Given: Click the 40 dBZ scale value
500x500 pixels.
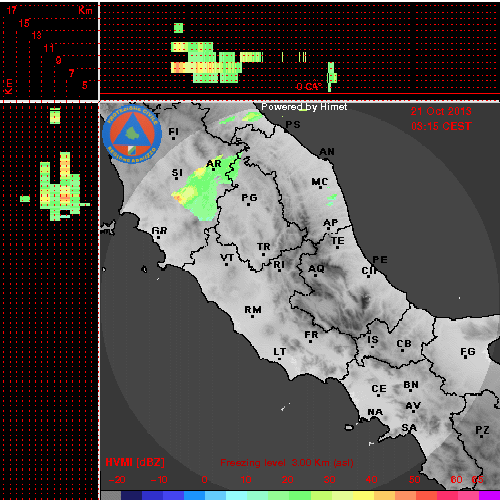Looking at the screenshot, I should [x=371, y=480].
